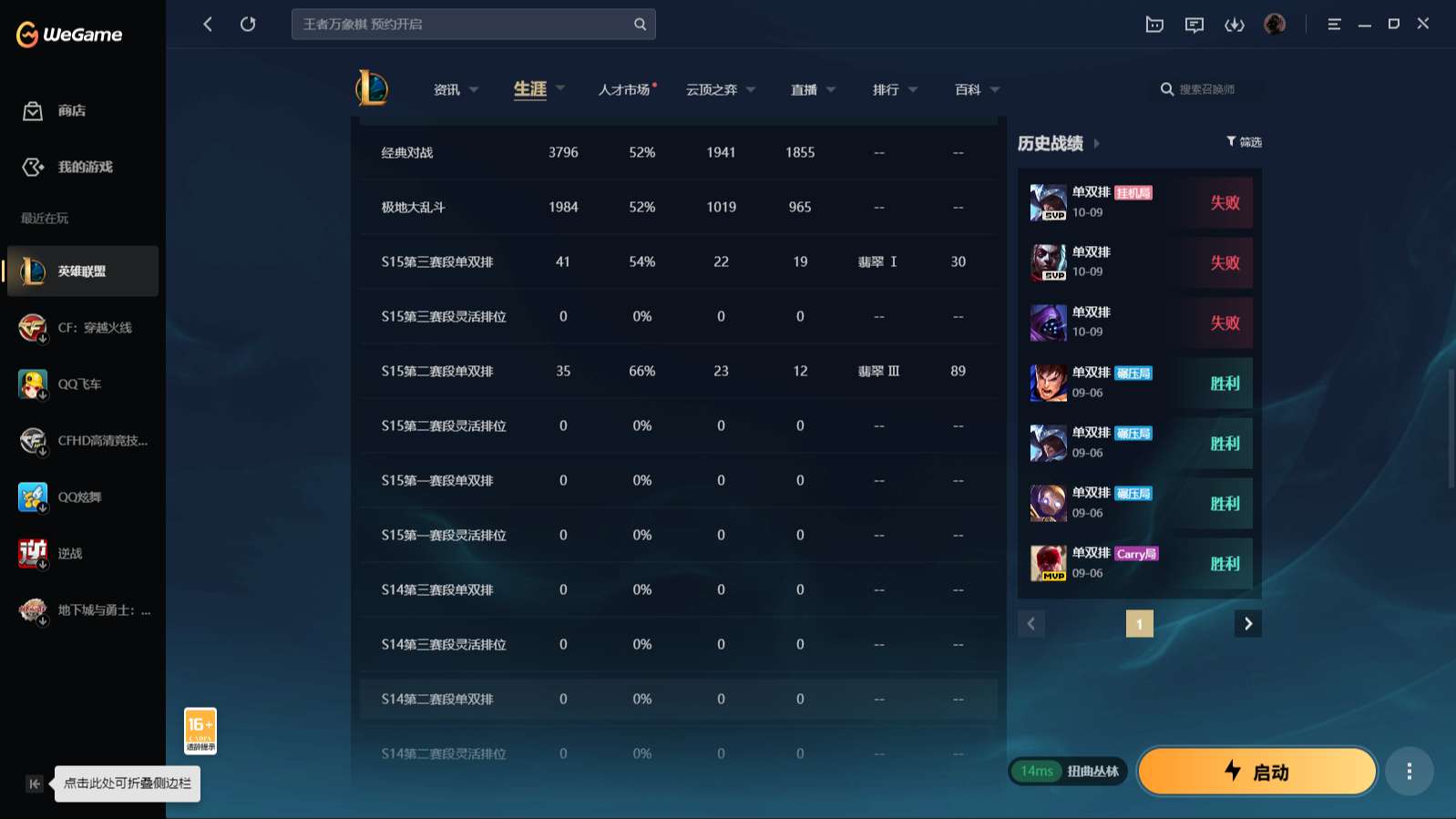Click the search box in top bar
Screen dimensions: 1456x819
(465, 25)
